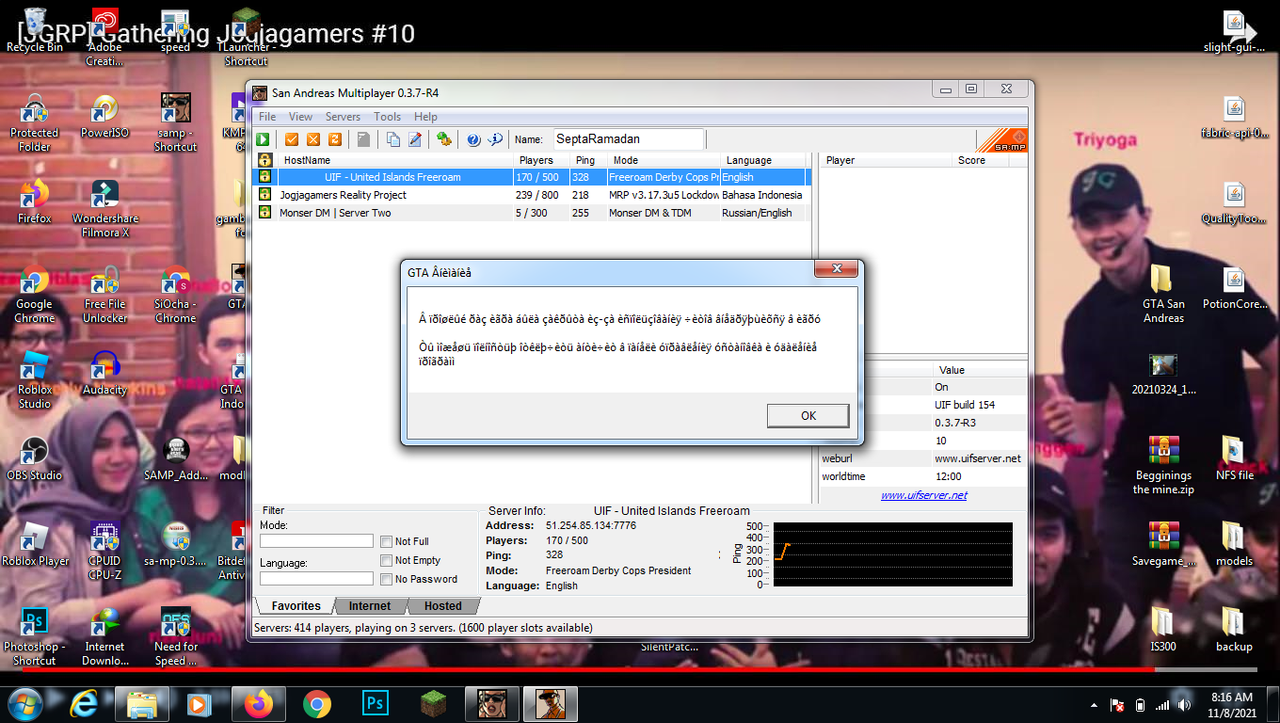Sort server list by the Mode column header

(664, 160)
